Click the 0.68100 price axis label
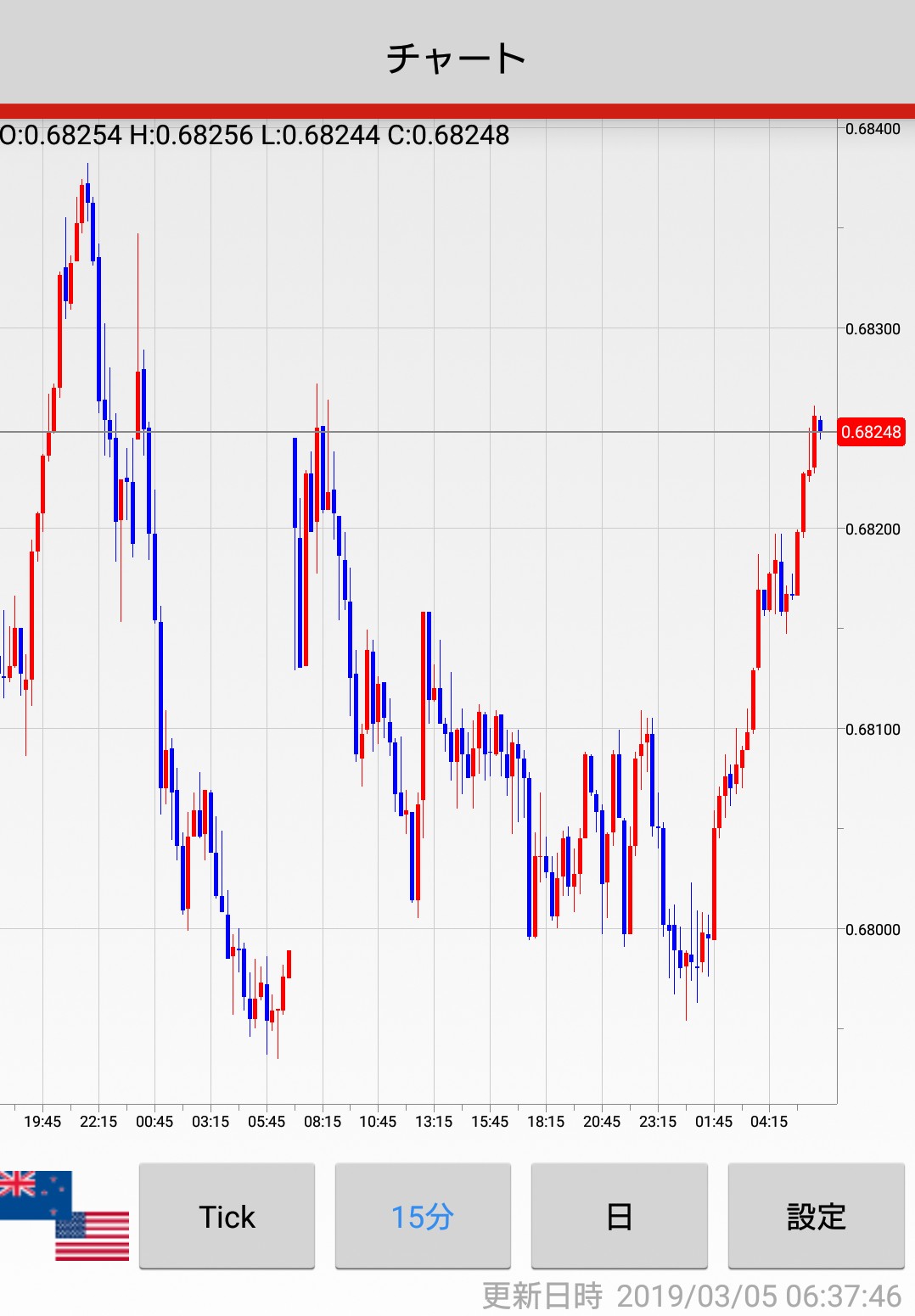915x1316 pixels. 873,729
